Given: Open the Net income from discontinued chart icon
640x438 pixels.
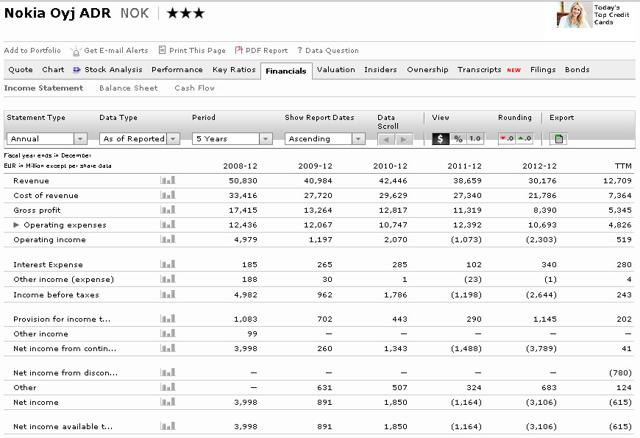Looking at the screenshot, I should [x=168, y=372].
